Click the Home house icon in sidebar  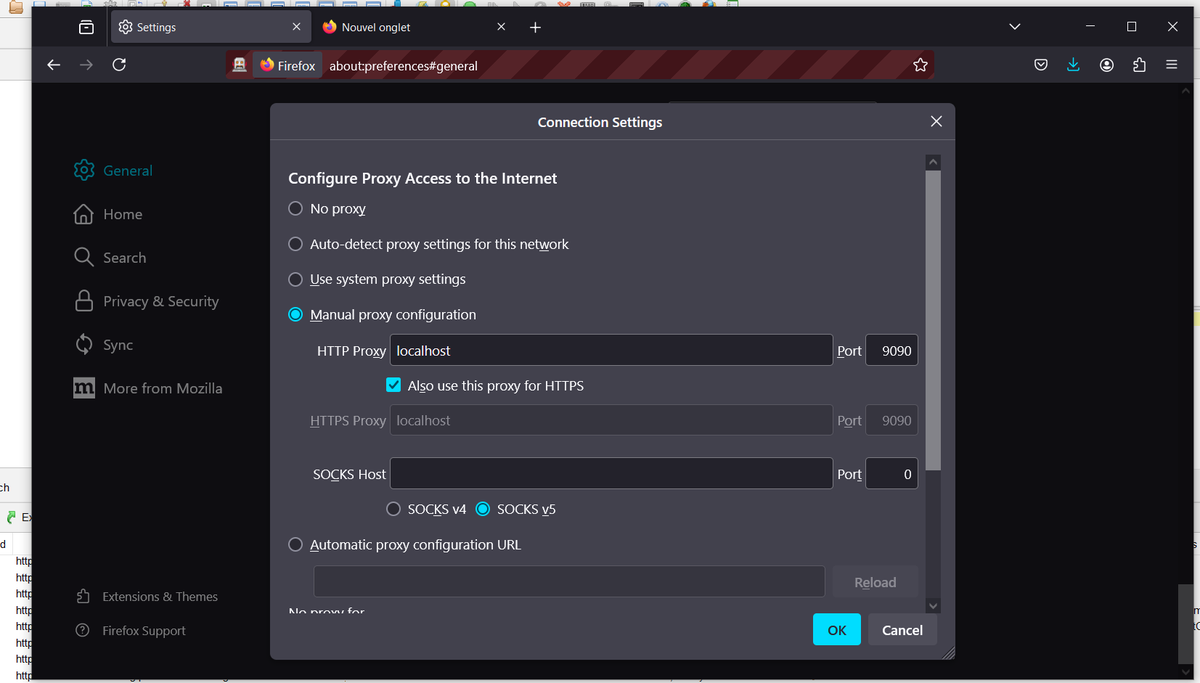click(x=84, y=214)
